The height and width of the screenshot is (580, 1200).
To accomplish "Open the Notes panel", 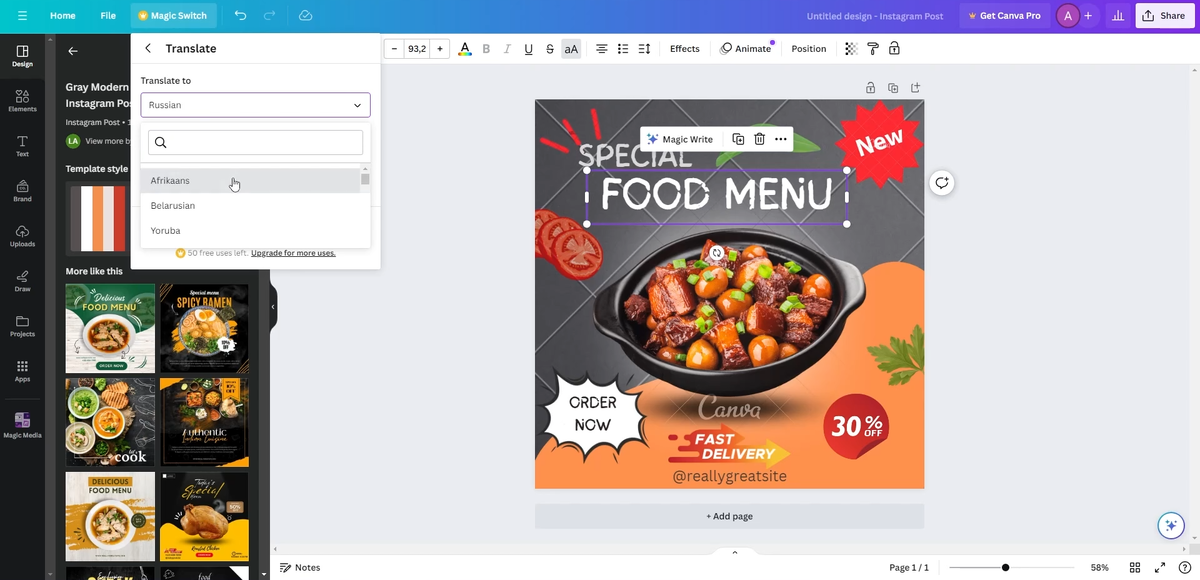I will click(300, 567).
